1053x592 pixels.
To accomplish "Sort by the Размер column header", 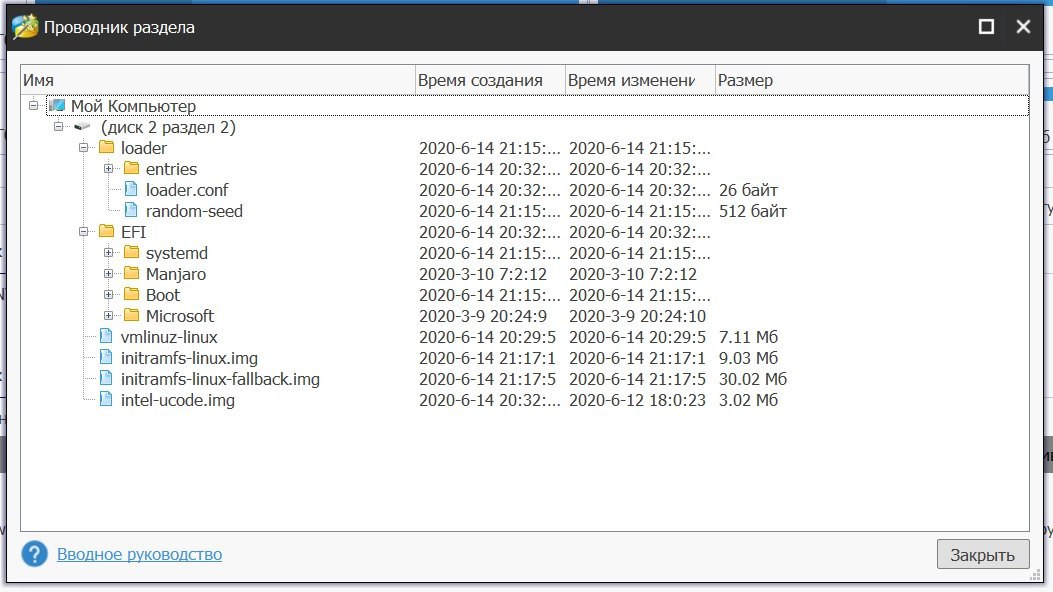I will tap(872, 80).
